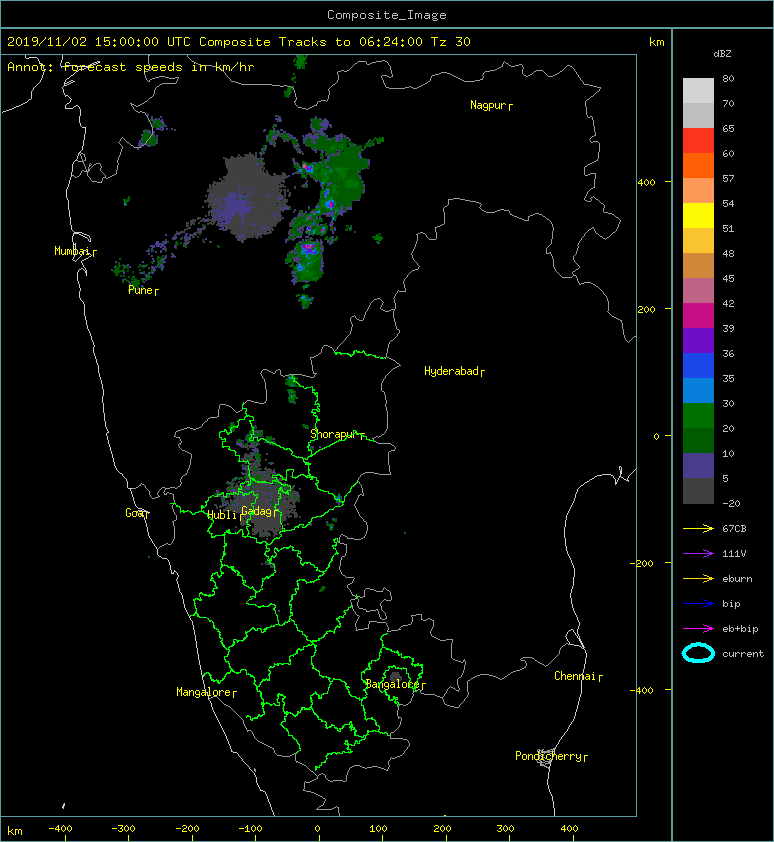774x842 pixels.
Task: Click the cyan ellipse marking current storm
Action: pyautogui.click(x=698, y=653)
